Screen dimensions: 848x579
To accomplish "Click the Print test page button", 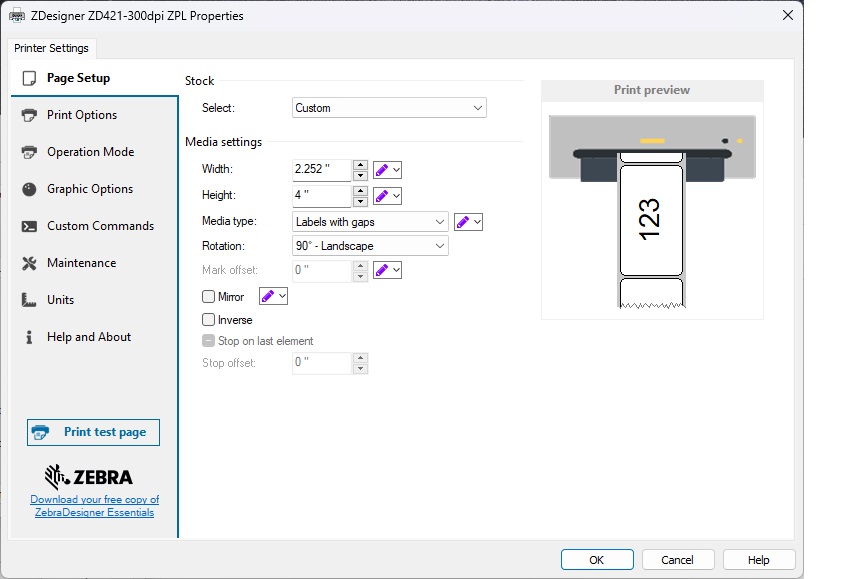I will click(x=94, y=432).
